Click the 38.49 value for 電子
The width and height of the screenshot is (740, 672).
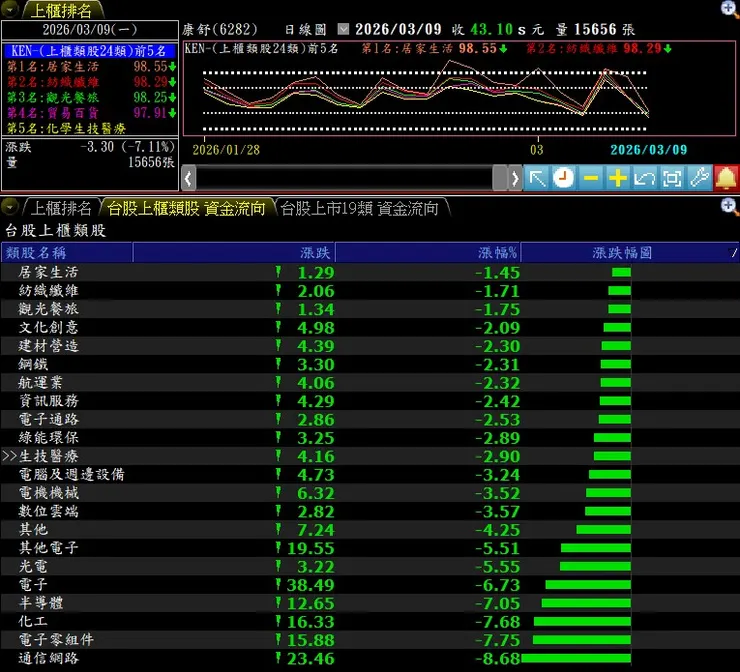[x=311, y=585]
